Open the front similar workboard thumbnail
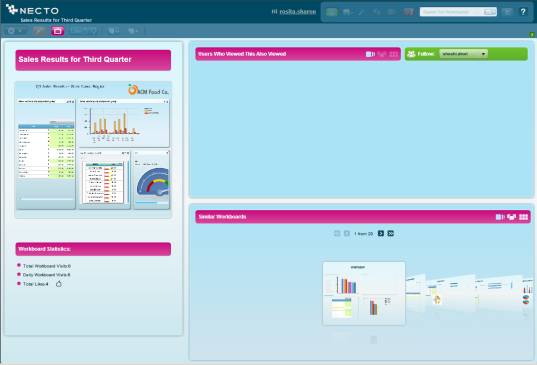The image size is (537, 365). (364, 293)
